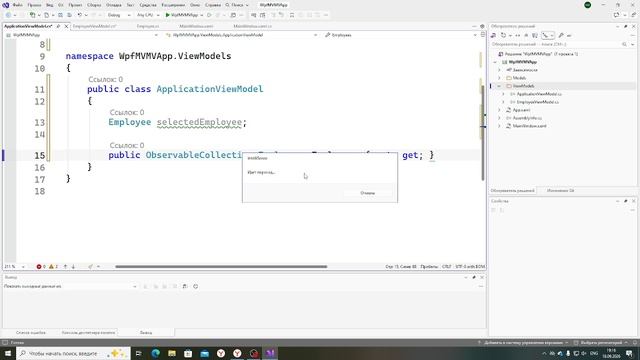Expand the Models folder in Solution Explorer

[x=499, y=78]
